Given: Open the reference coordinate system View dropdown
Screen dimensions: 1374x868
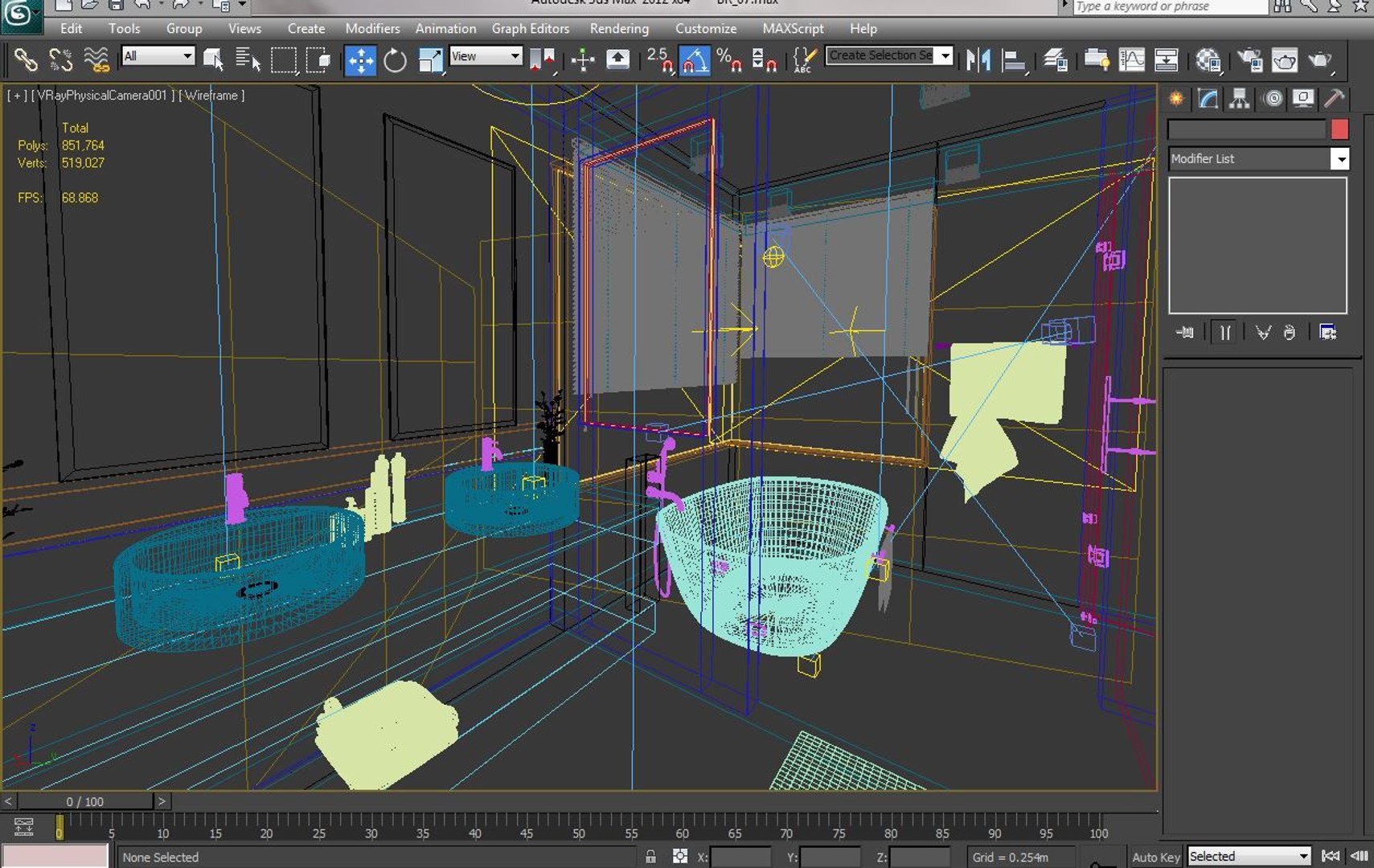Looking at the screenshot, I should pyautogui.click(x=486, y=55).
